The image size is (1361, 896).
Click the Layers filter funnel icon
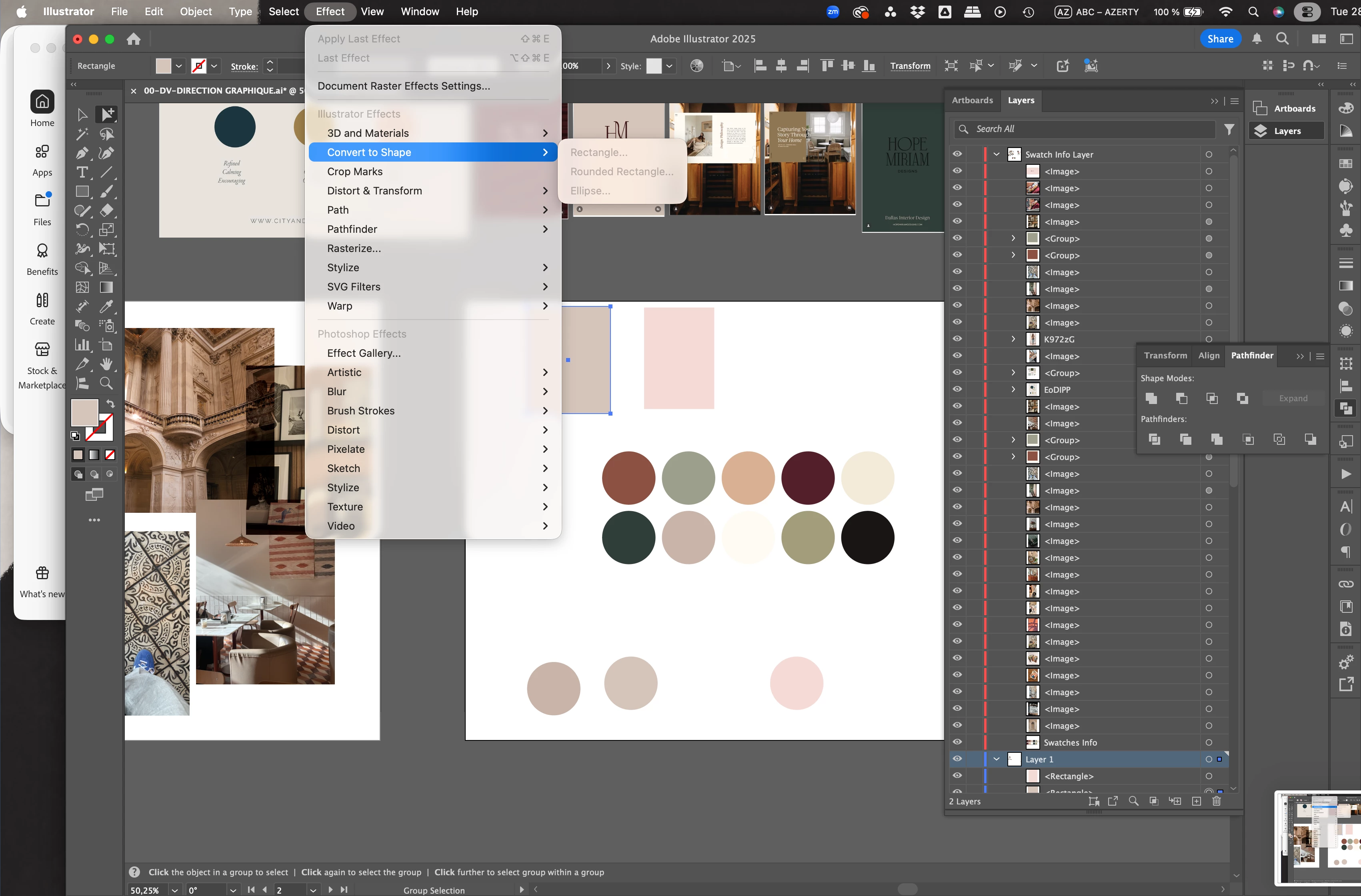click(1229, 130)
